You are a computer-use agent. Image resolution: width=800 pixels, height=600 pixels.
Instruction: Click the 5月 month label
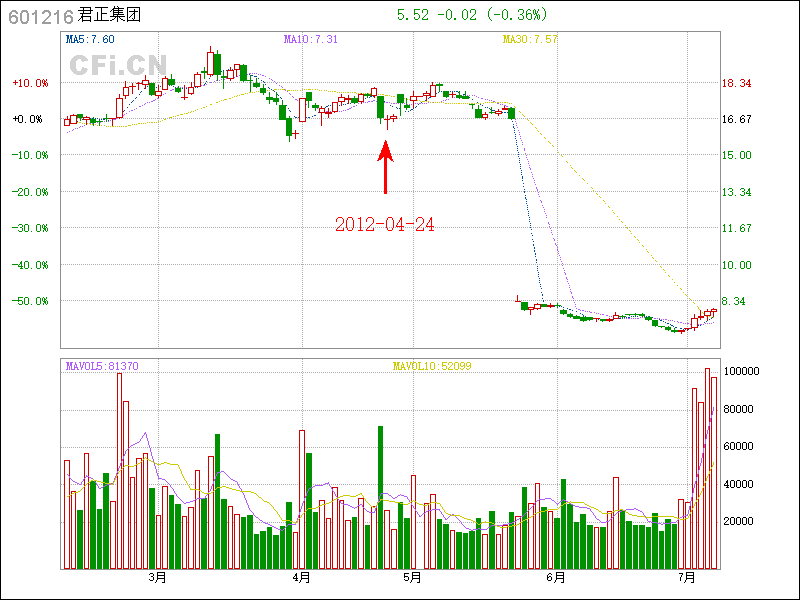click(412, 578)
